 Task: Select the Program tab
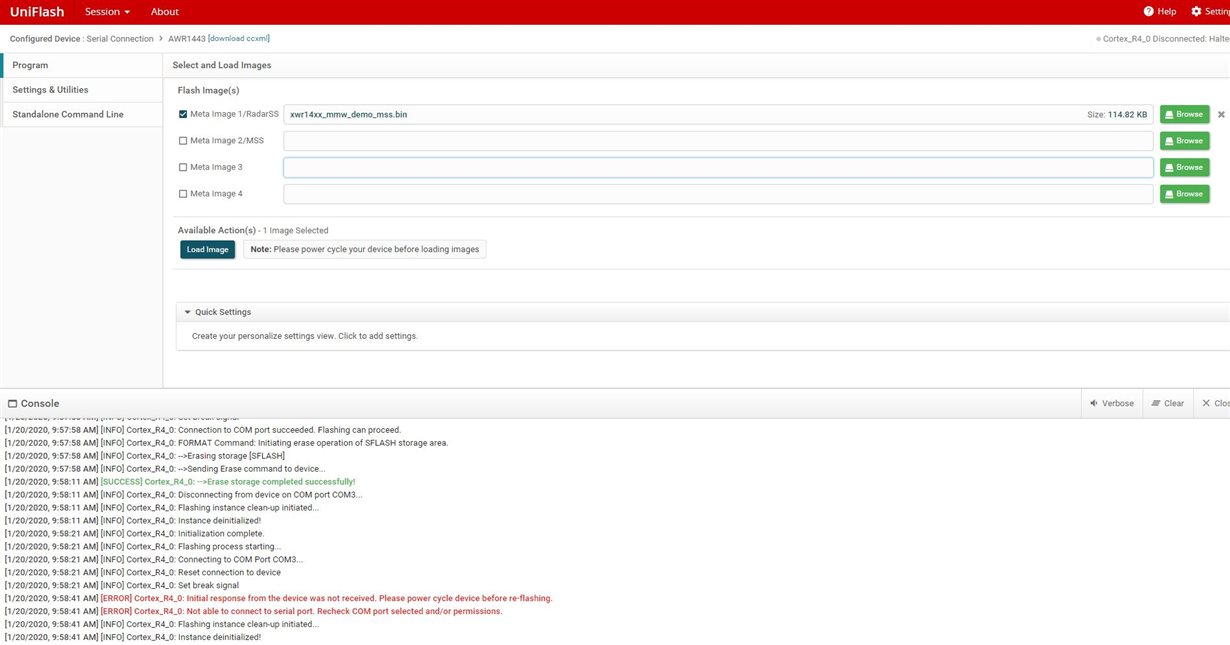click(x=81, y=65)
